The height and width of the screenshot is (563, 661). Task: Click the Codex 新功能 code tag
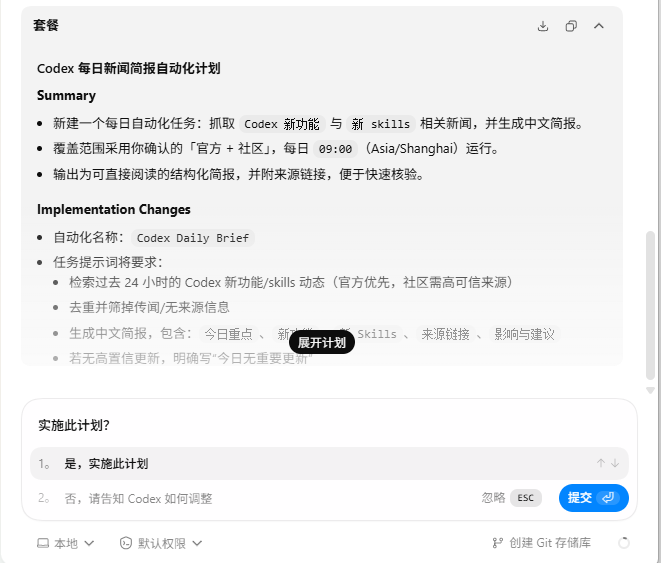tap(282, 124)
